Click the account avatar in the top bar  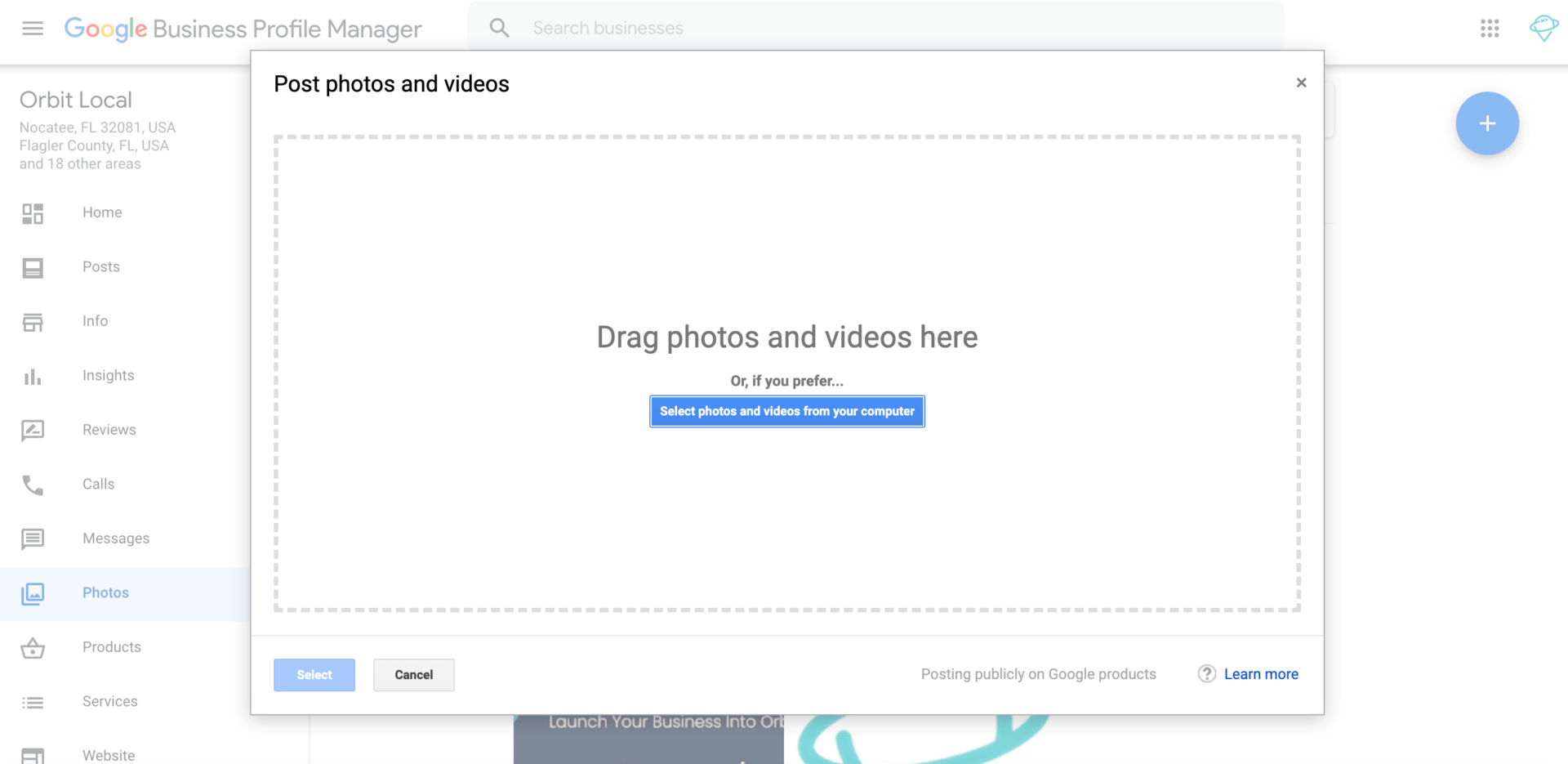[x=1543, y=28]
